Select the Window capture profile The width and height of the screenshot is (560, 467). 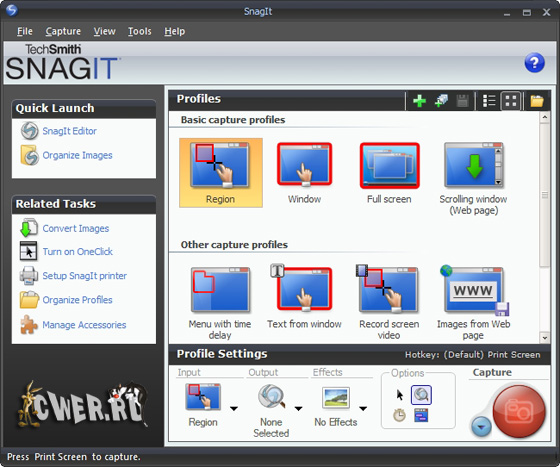point(305,173)
